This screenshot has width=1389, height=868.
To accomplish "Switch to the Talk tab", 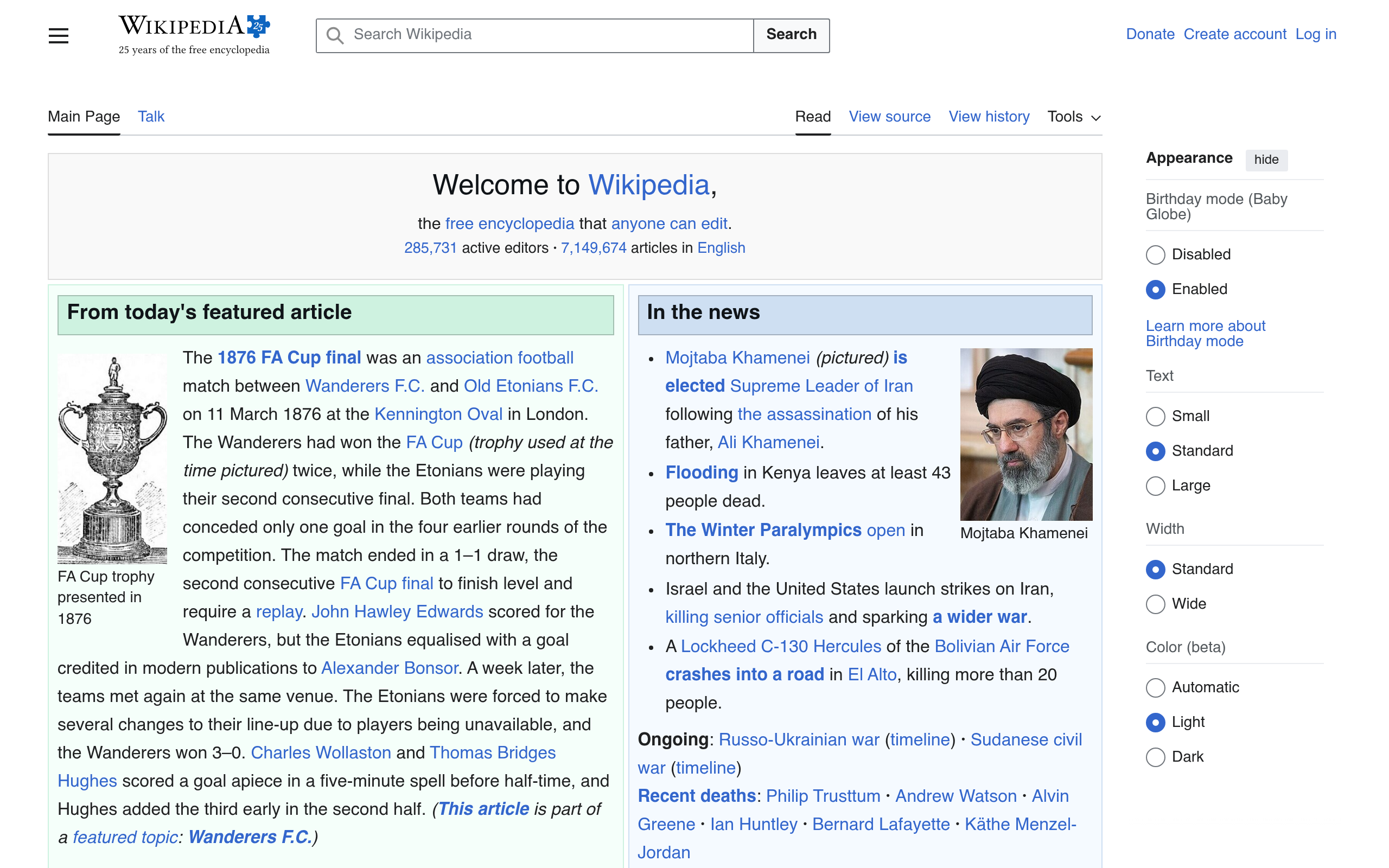I will 151,117.
